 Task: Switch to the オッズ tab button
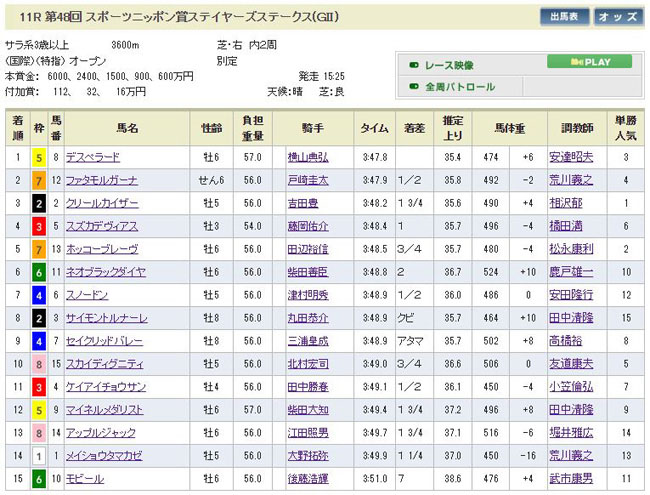click(x=619, y=17)
